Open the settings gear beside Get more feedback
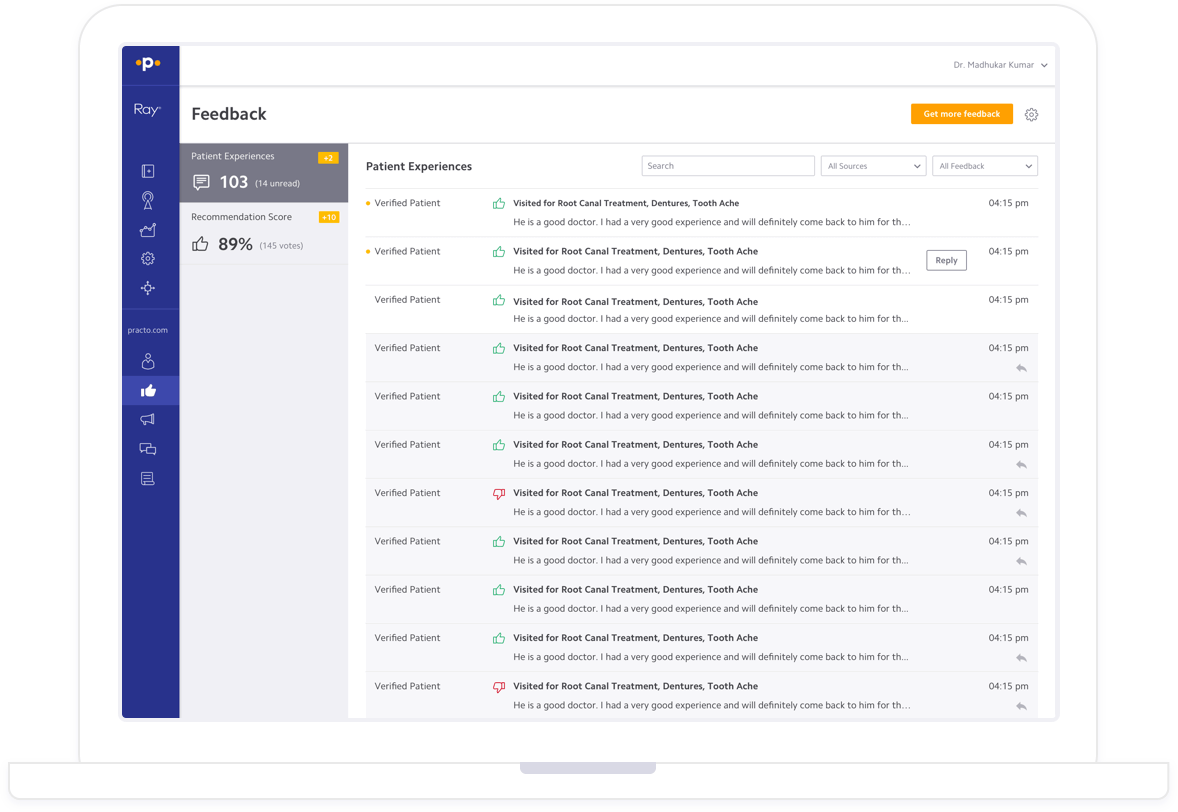 pyautogui.click(x=1031, y=114)
